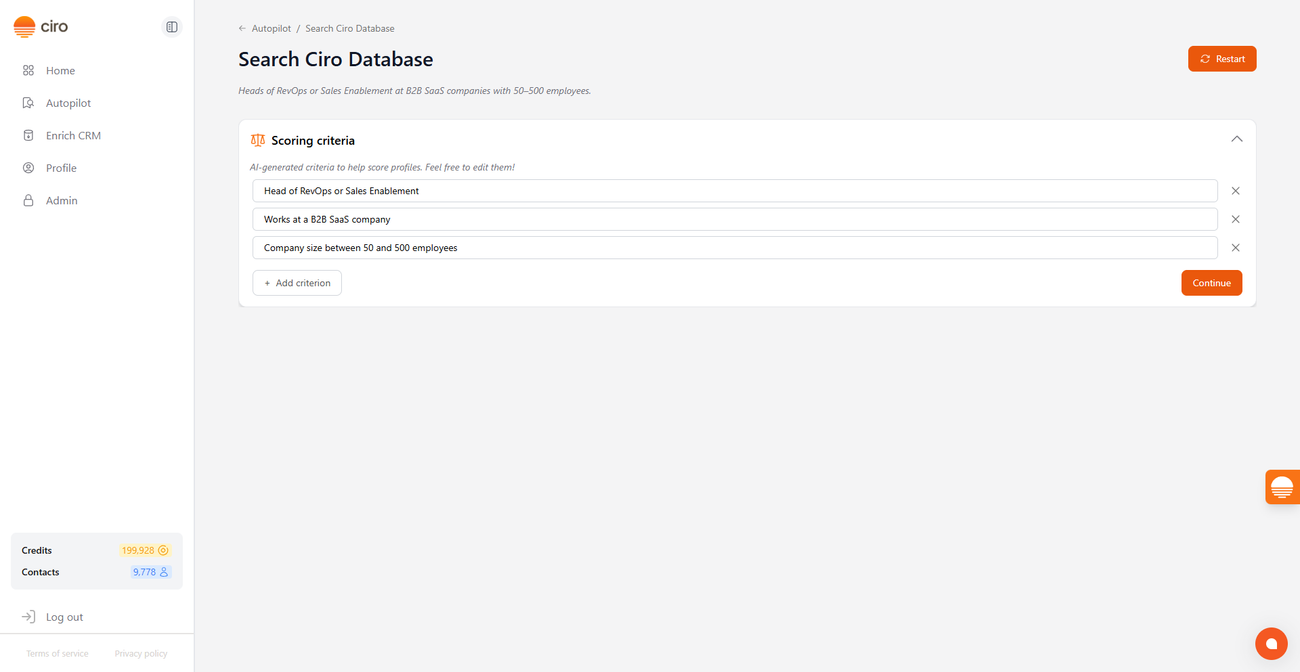Click the Company size criterion text field
1300x672 pixels.
tap(734, 248)
